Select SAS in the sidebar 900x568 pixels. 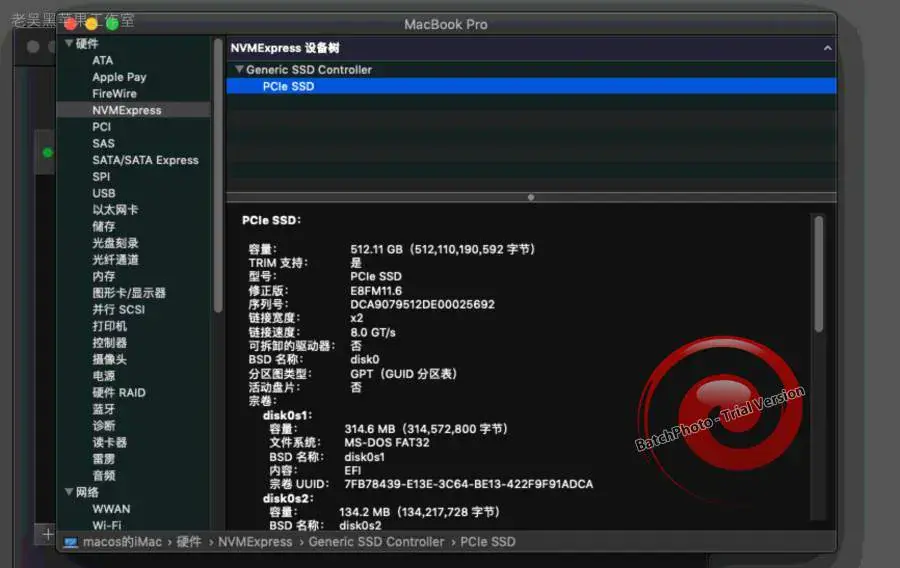[x=103, y=143]
